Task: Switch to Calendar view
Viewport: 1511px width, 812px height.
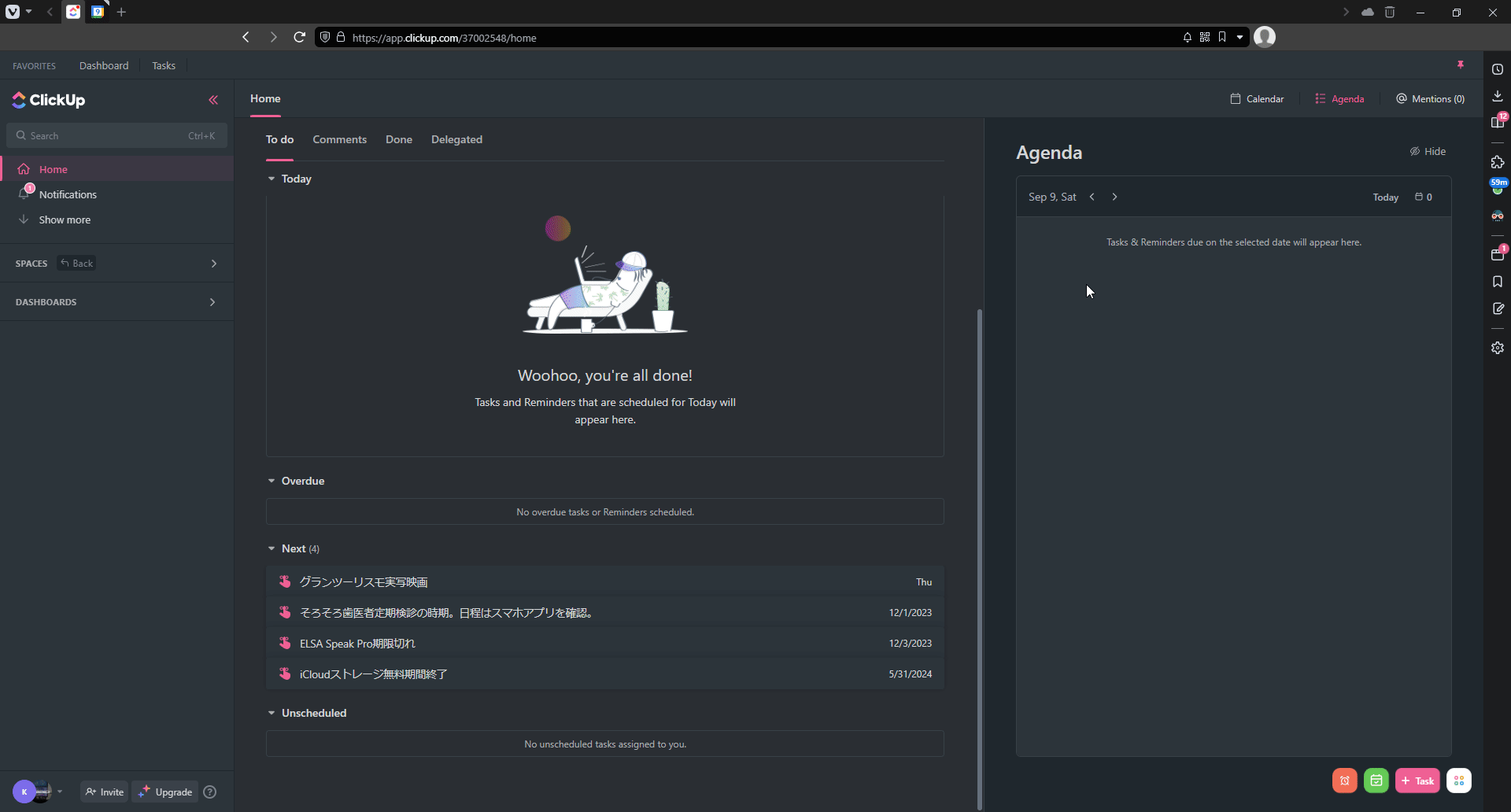Action: (x=1257, y=98)
